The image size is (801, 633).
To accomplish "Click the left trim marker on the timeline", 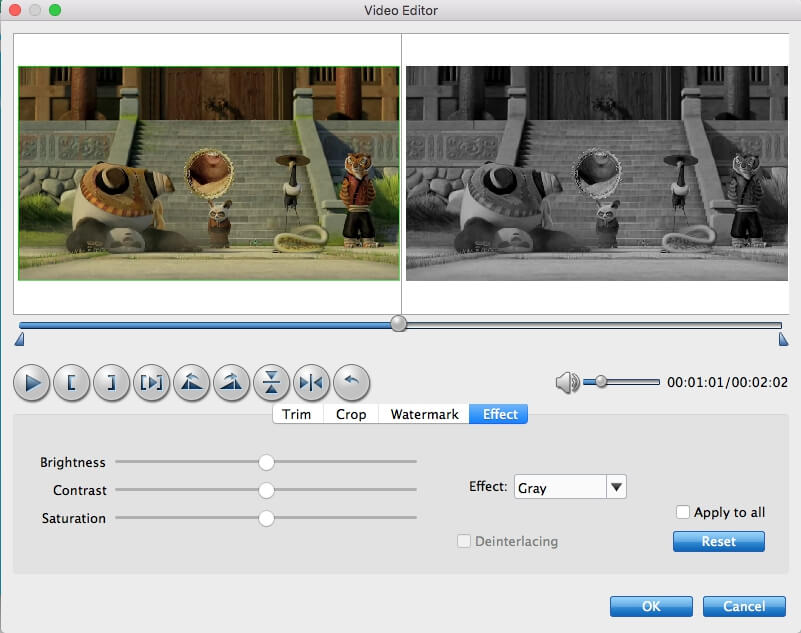I will (x=19, y=340).
